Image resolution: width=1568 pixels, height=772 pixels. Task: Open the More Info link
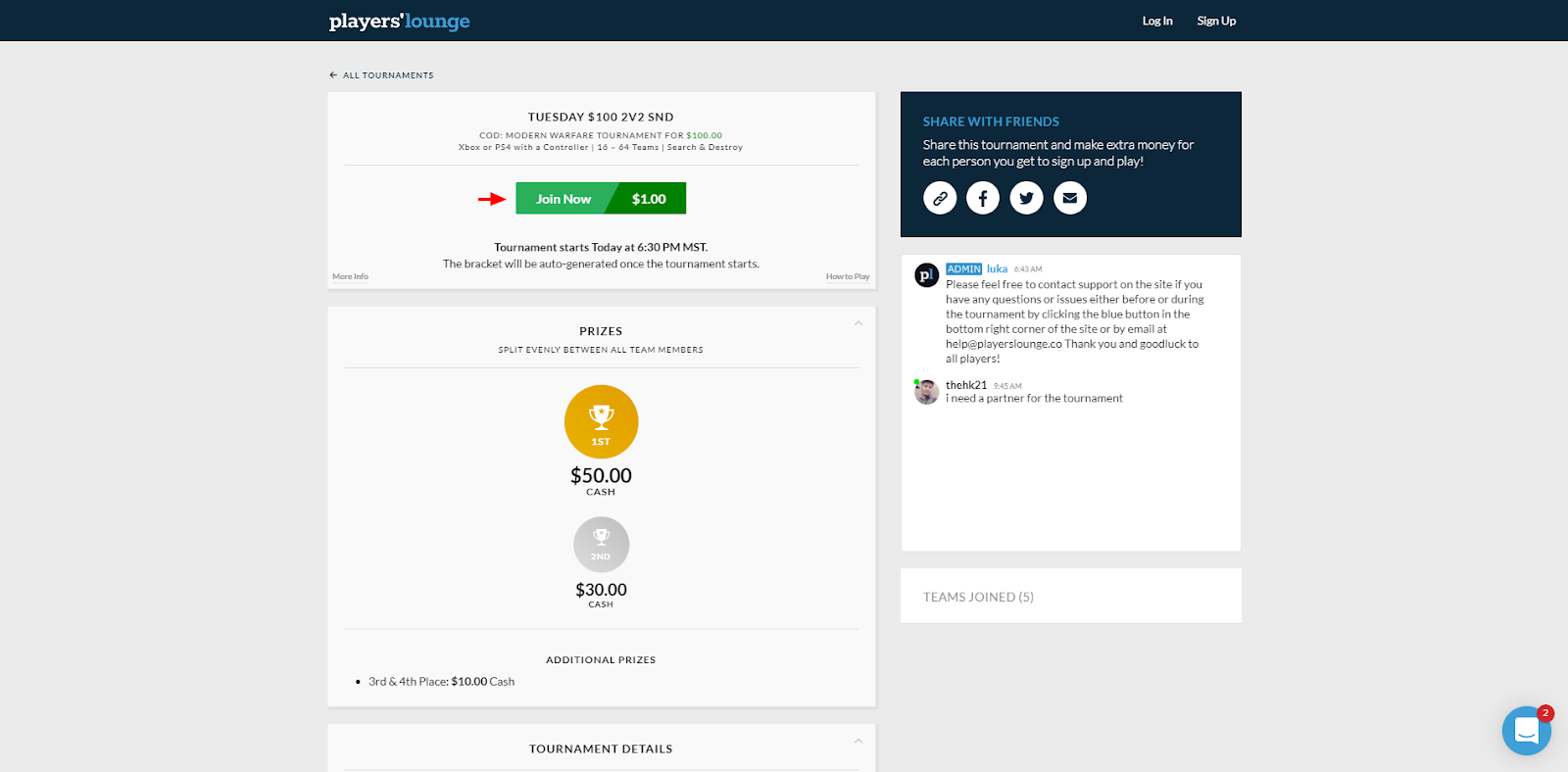(x=350, y=277)
